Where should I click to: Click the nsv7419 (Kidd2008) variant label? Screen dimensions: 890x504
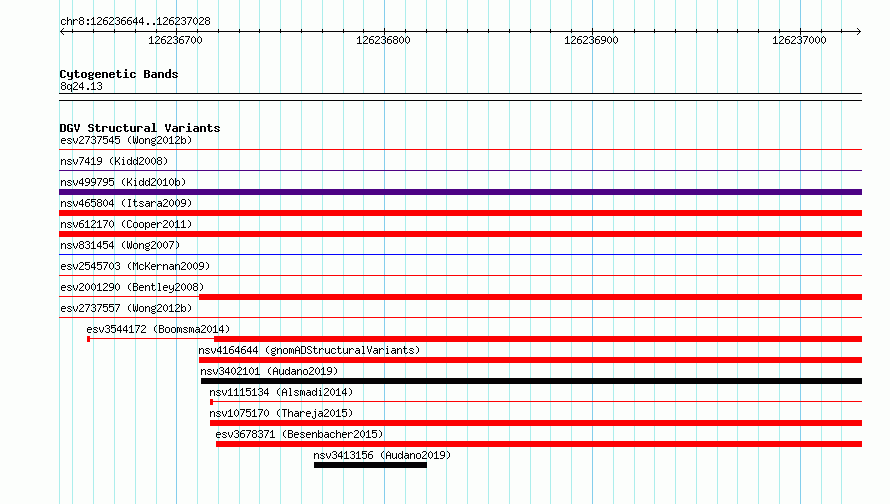click(114, 161)
